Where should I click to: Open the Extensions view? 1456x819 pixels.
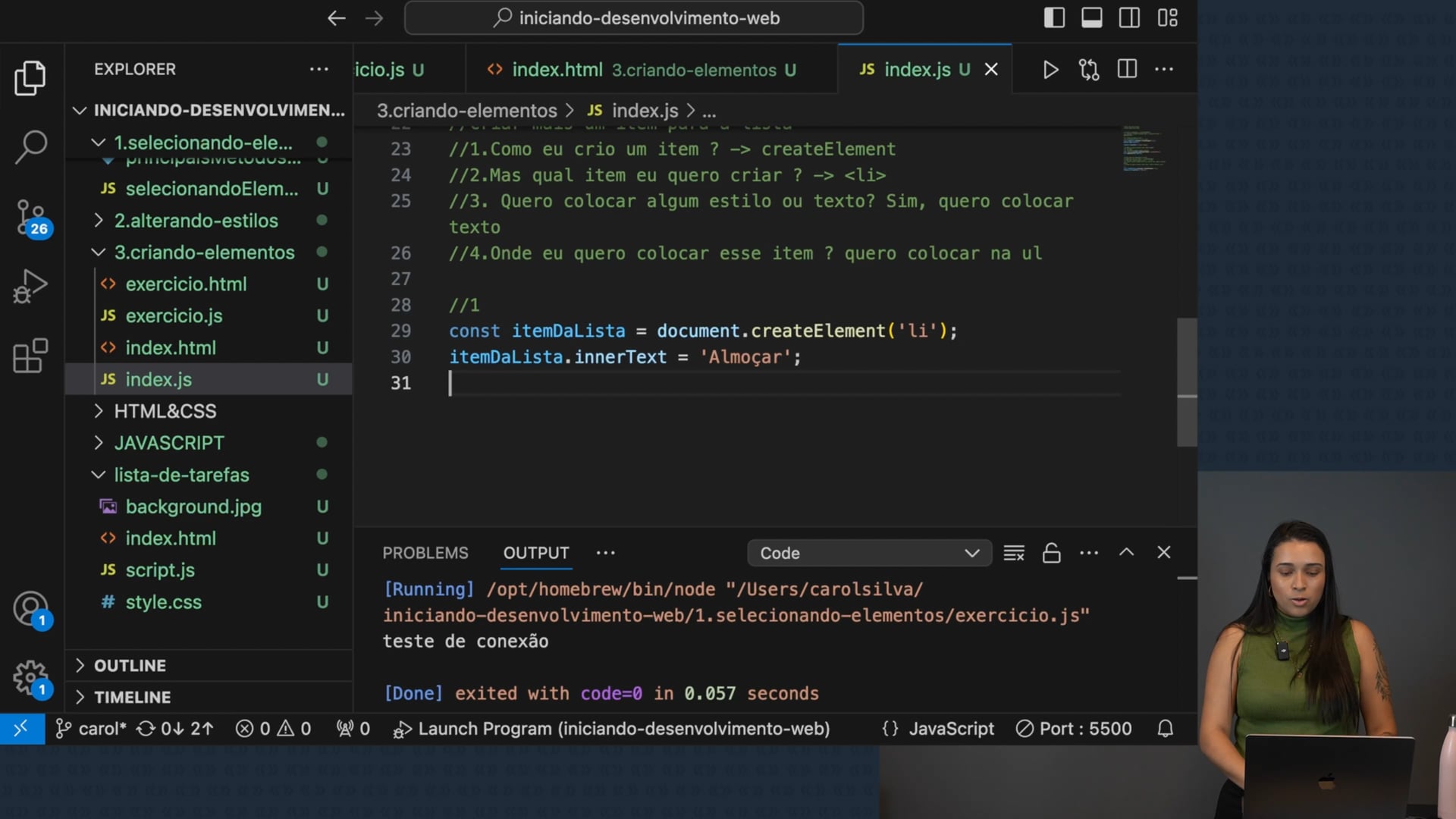click(30, 356)
